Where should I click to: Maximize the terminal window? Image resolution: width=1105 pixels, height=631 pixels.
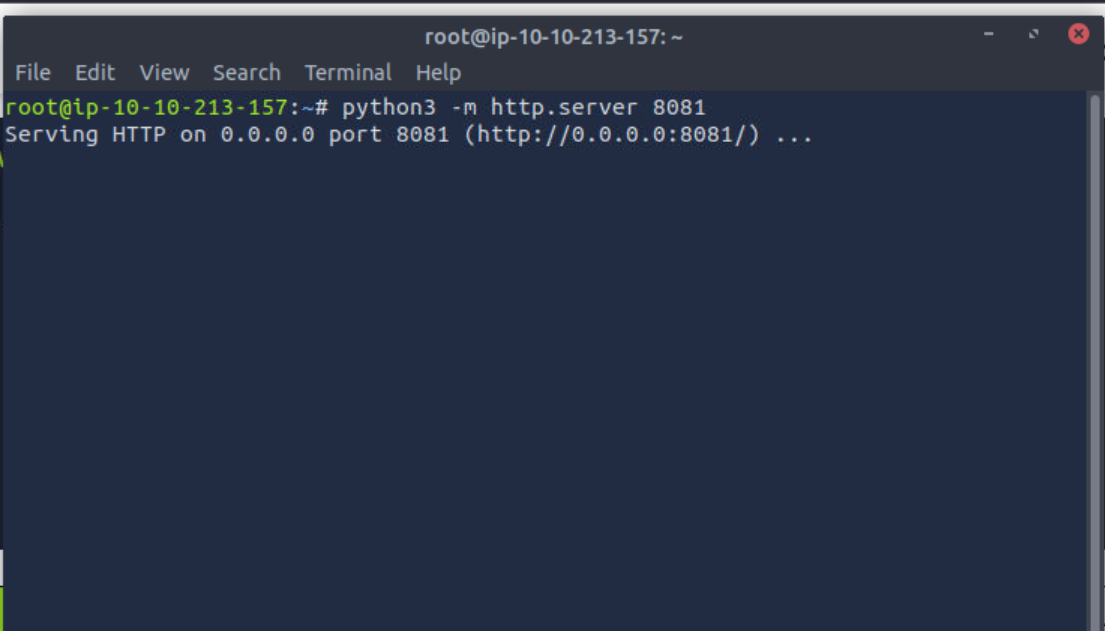(1034, 35)
